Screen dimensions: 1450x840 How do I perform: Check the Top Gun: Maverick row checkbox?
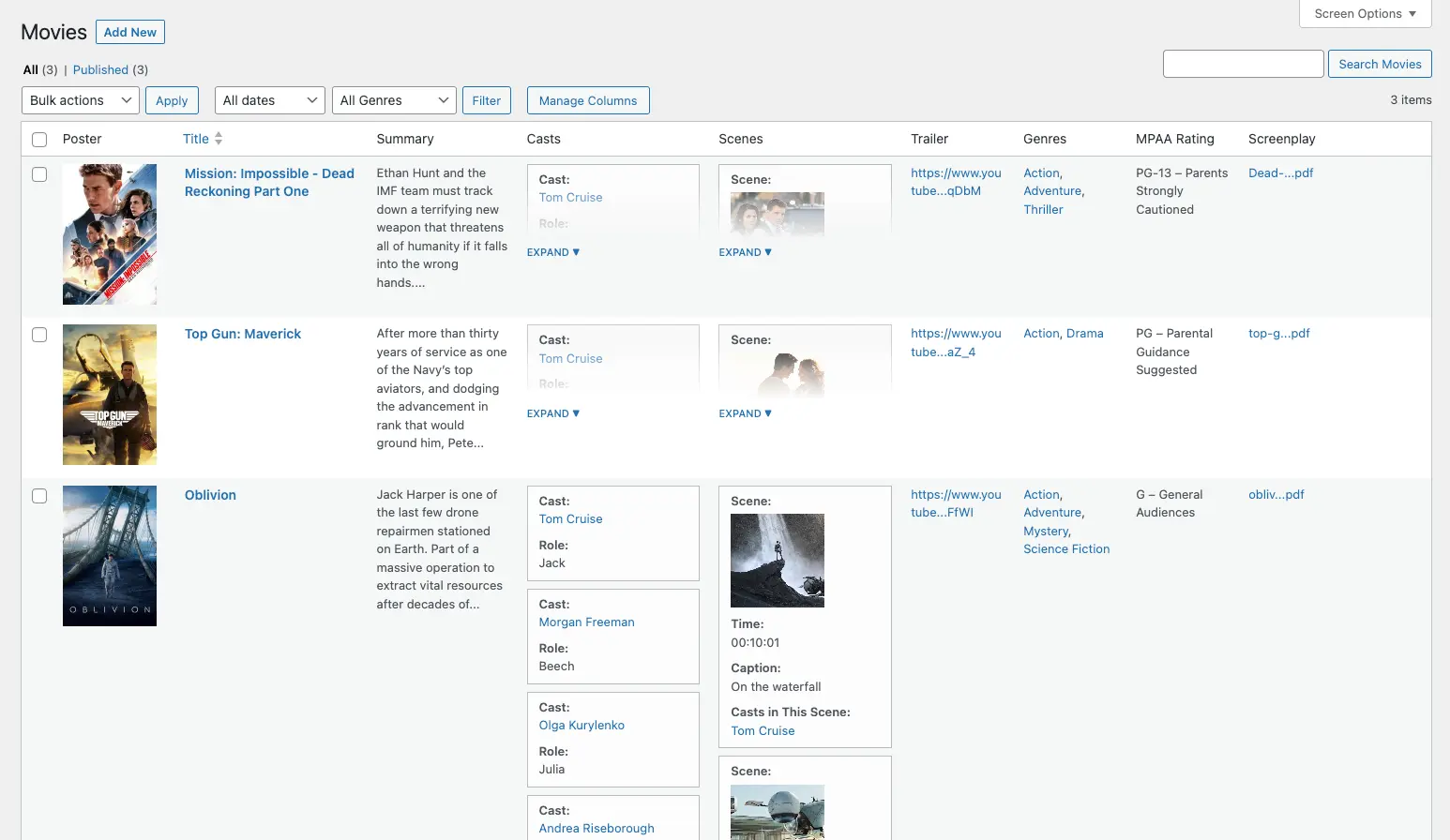(x=39, y=335)
